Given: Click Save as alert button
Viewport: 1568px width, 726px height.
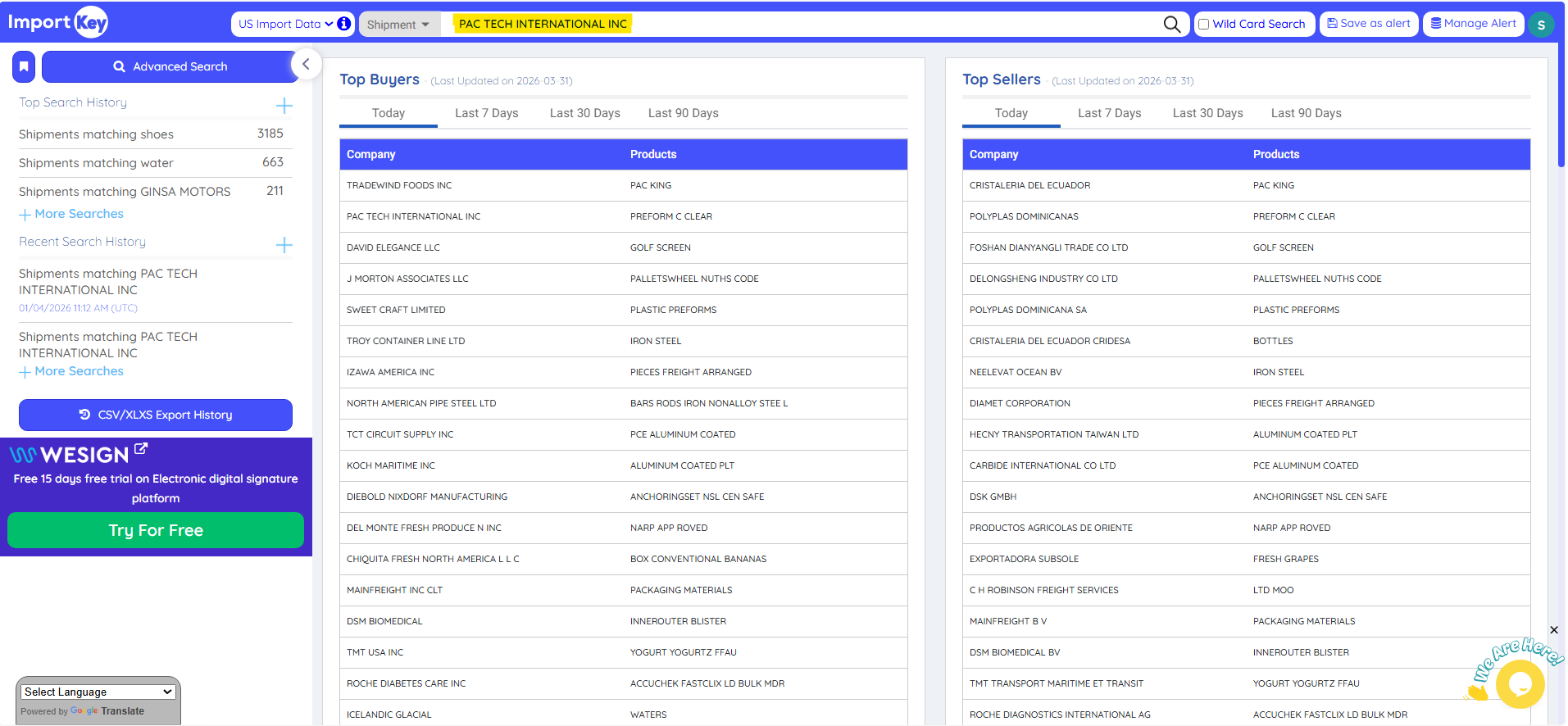Looking at the screenshot, I should pyautogui.click(x=1368, y=24).
